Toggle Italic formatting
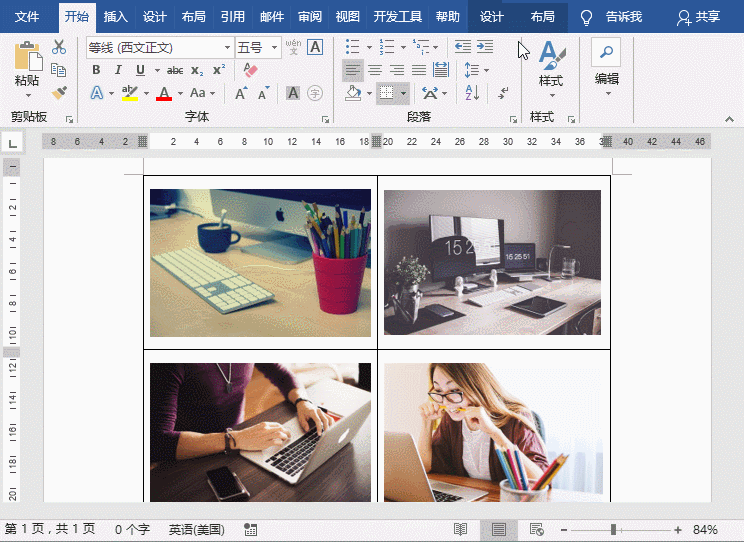The height and width of the screenshot is (542, 744). pos(118,70)
